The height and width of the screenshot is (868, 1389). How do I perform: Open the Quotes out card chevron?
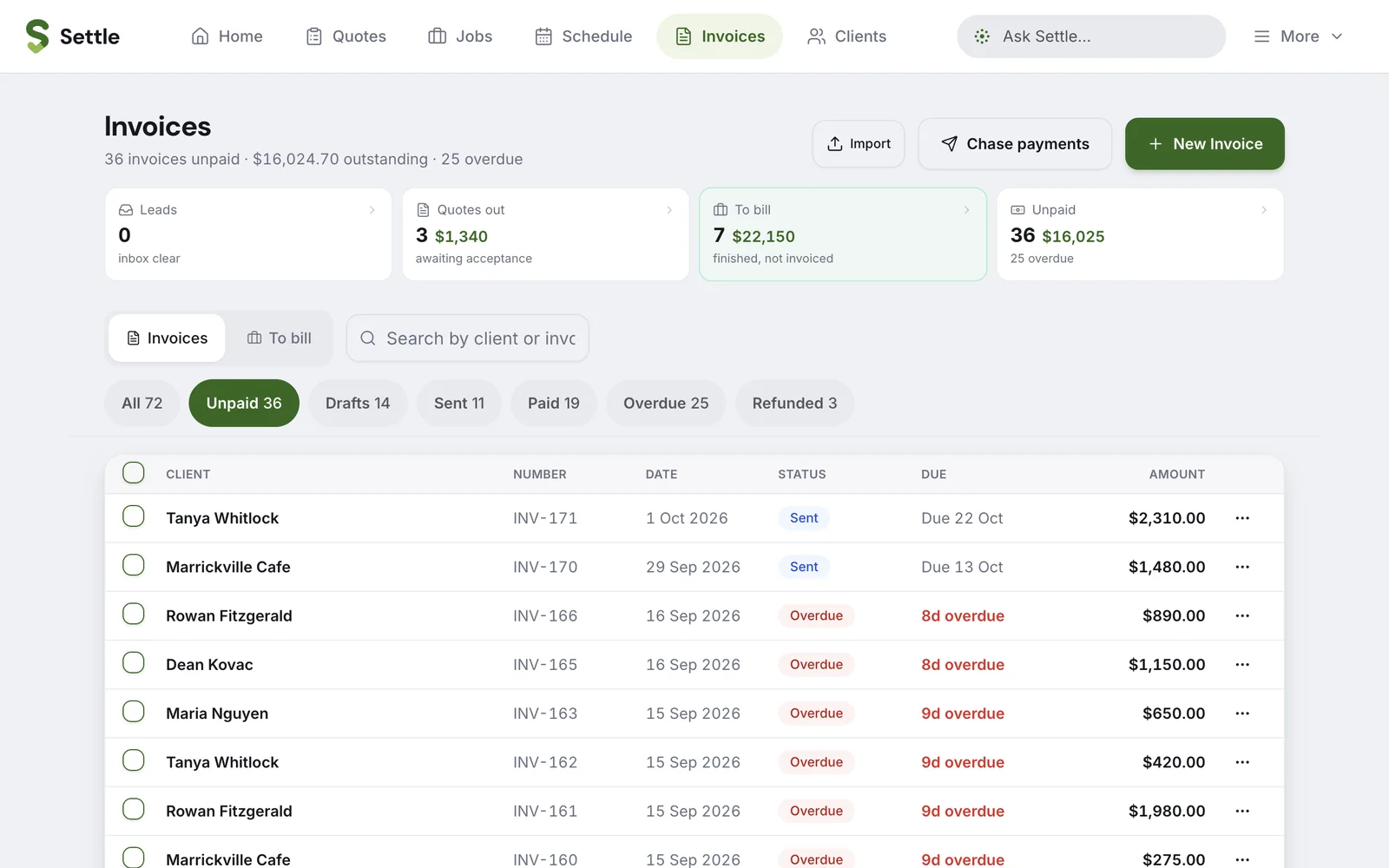click(669, 210)
